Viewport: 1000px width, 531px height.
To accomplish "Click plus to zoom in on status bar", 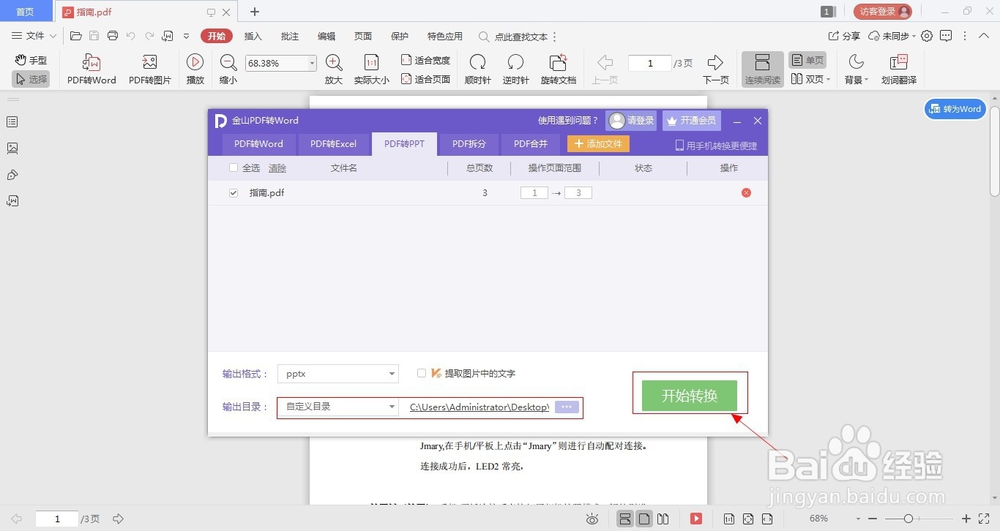I will coord(966,519).
